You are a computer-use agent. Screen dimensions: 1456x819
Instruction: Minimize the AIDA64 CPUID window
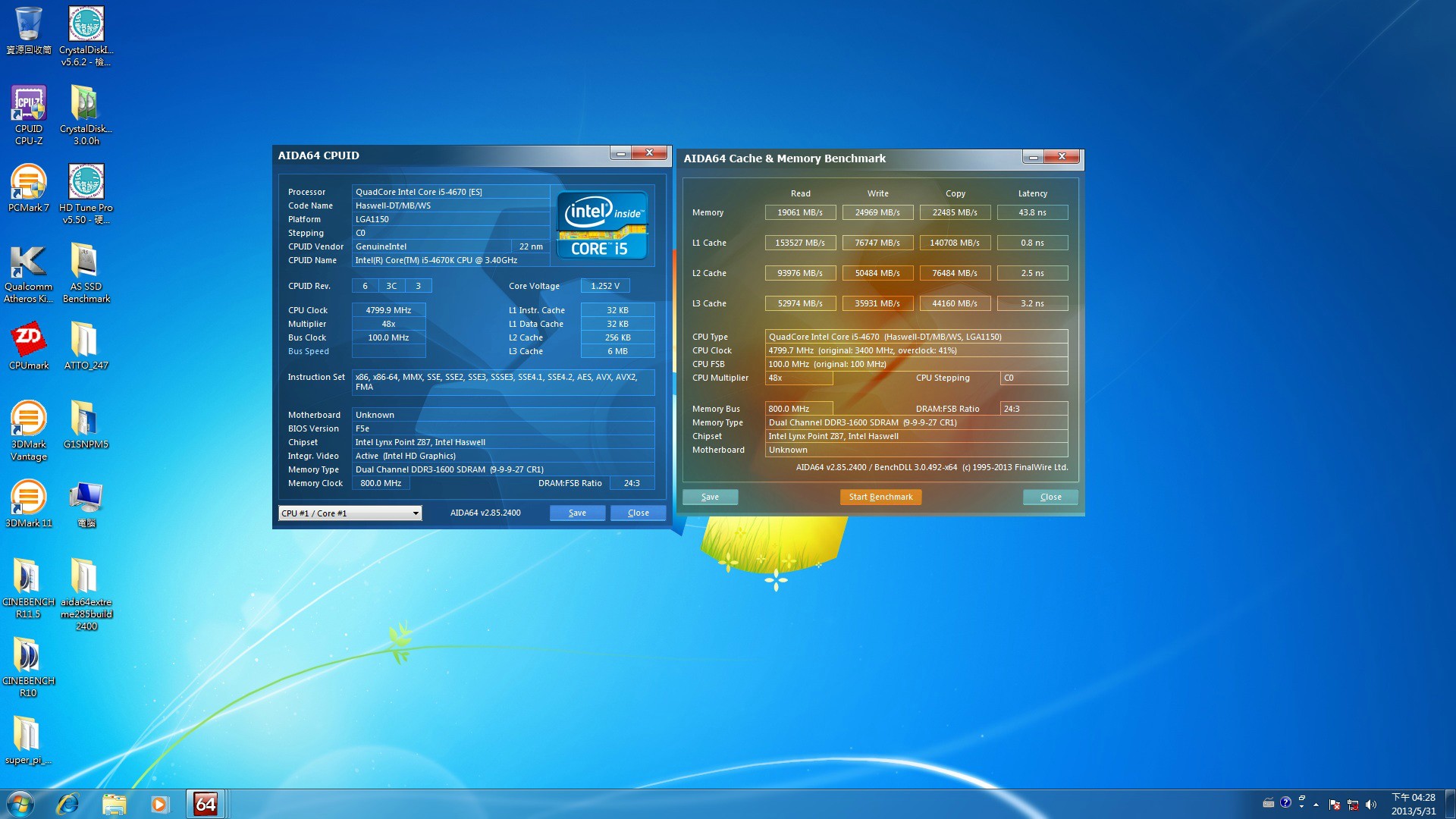(620, 153)
